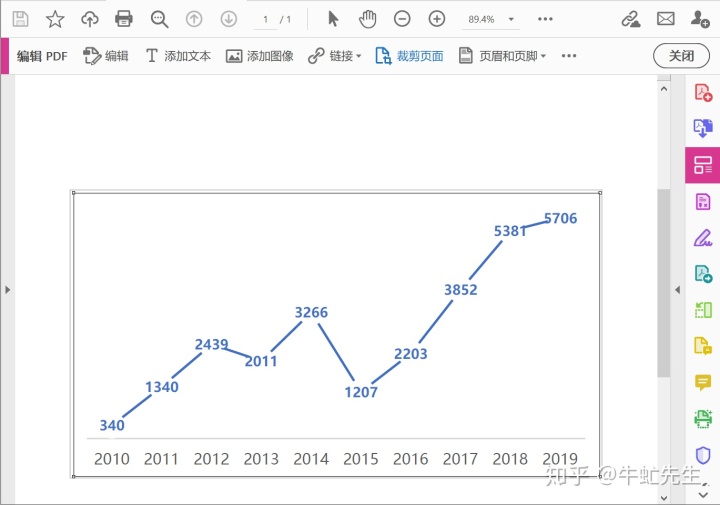Click the scroll up arrow of the scrollbar

pos(664,89)
